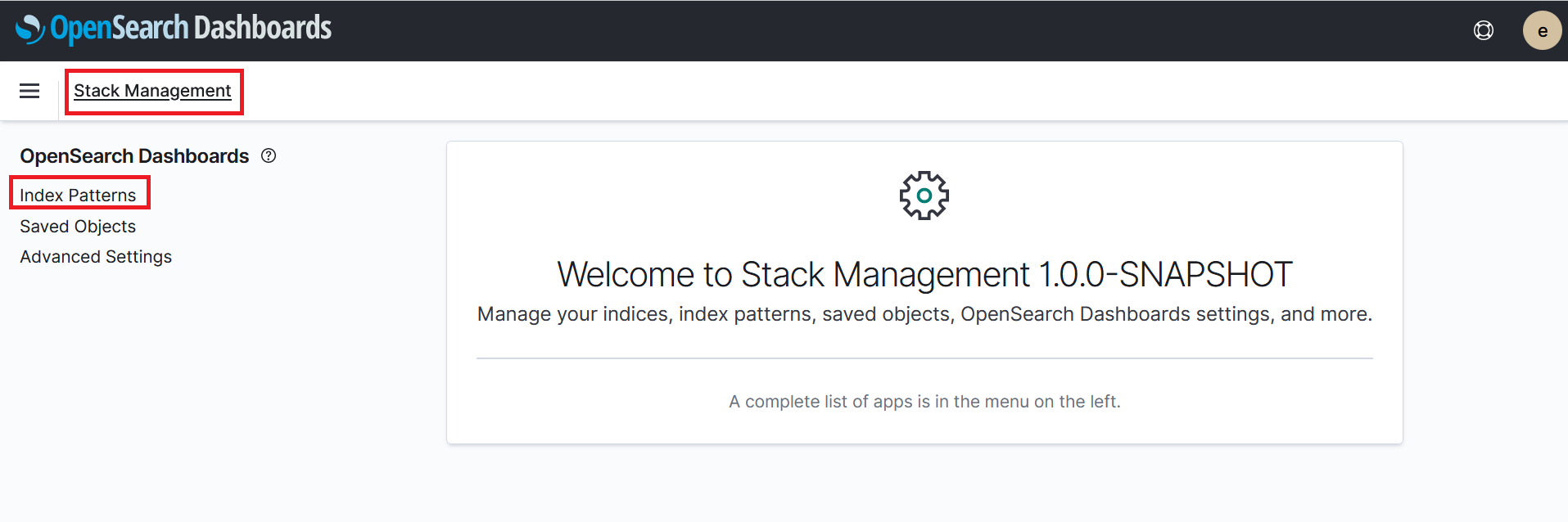The image size is (1568, 522).
Task: Open Index Patterns in the sidebar
Action: (78, 195)
